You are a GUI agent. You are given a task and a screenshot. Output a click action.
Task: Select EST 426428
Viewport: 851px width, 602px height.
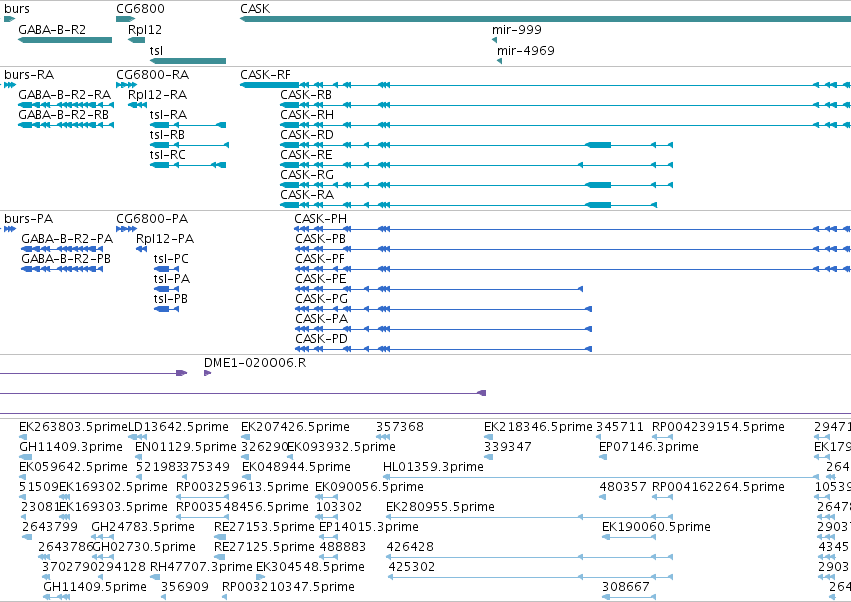pos(410,547)
